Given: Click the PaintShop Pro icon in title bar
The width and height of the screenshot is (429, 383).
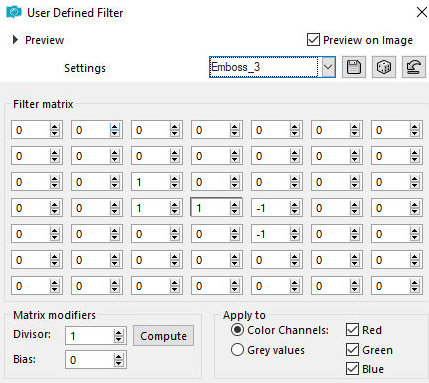Looking at the screenshot, I should [14, 13].
